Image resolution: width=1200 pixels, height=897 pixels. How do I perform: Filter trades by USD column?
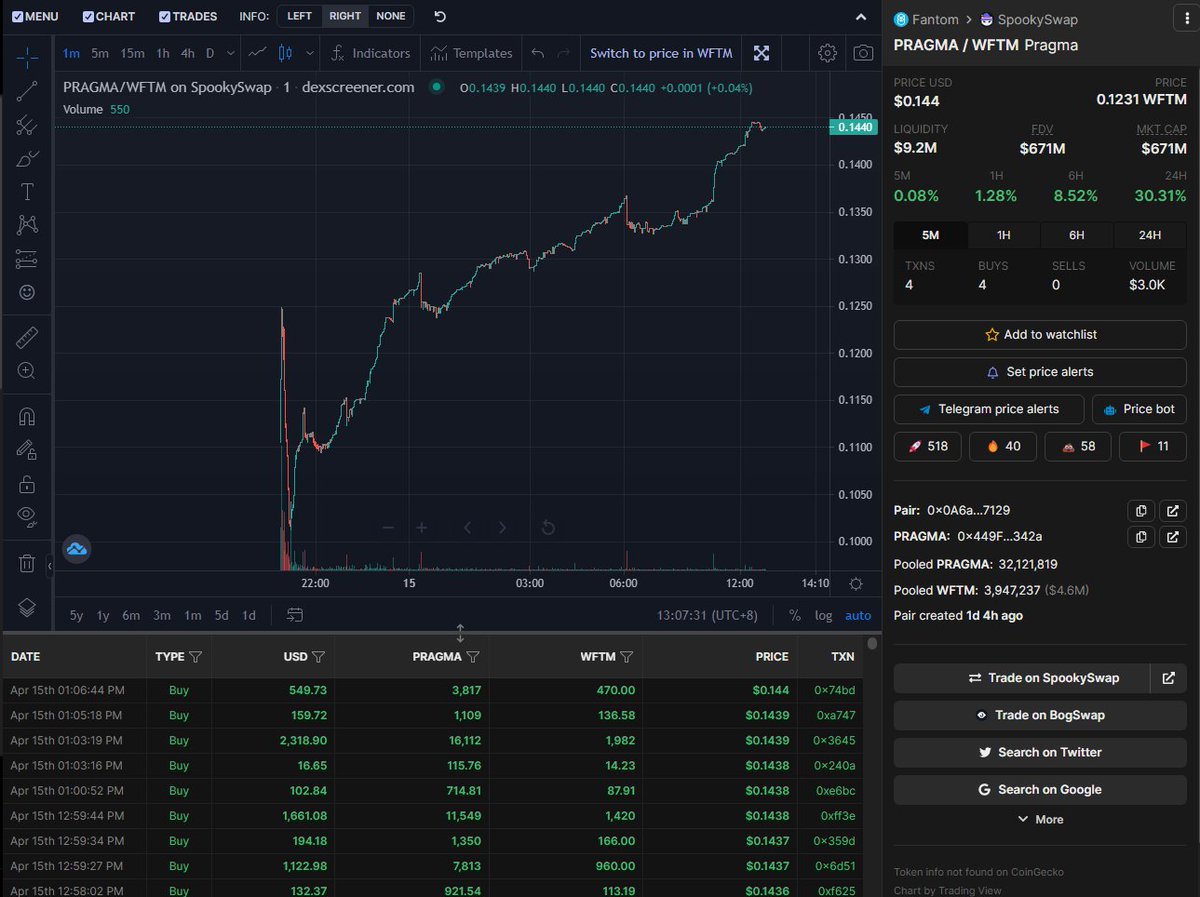(x=318, y=657)
